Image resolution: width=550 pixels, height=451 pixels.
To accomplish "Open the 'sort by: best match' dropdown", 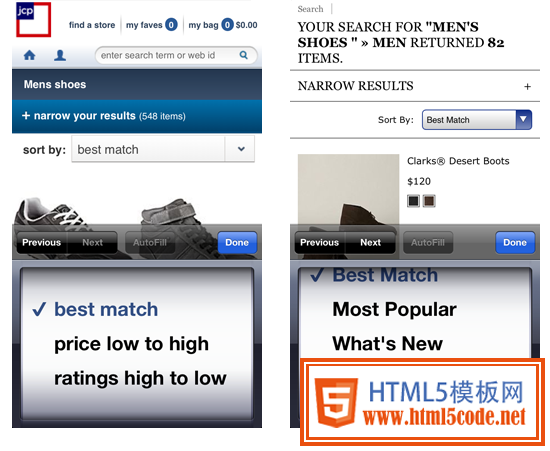I will (163, 149).
